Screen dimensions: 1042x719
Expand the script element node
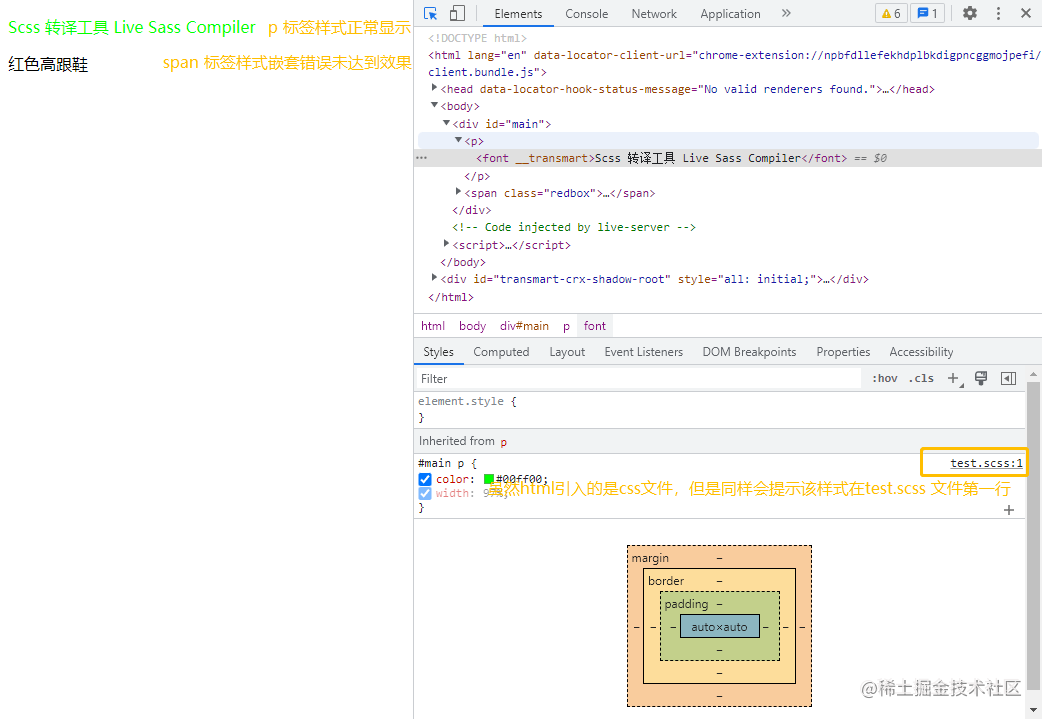point(447,244)
